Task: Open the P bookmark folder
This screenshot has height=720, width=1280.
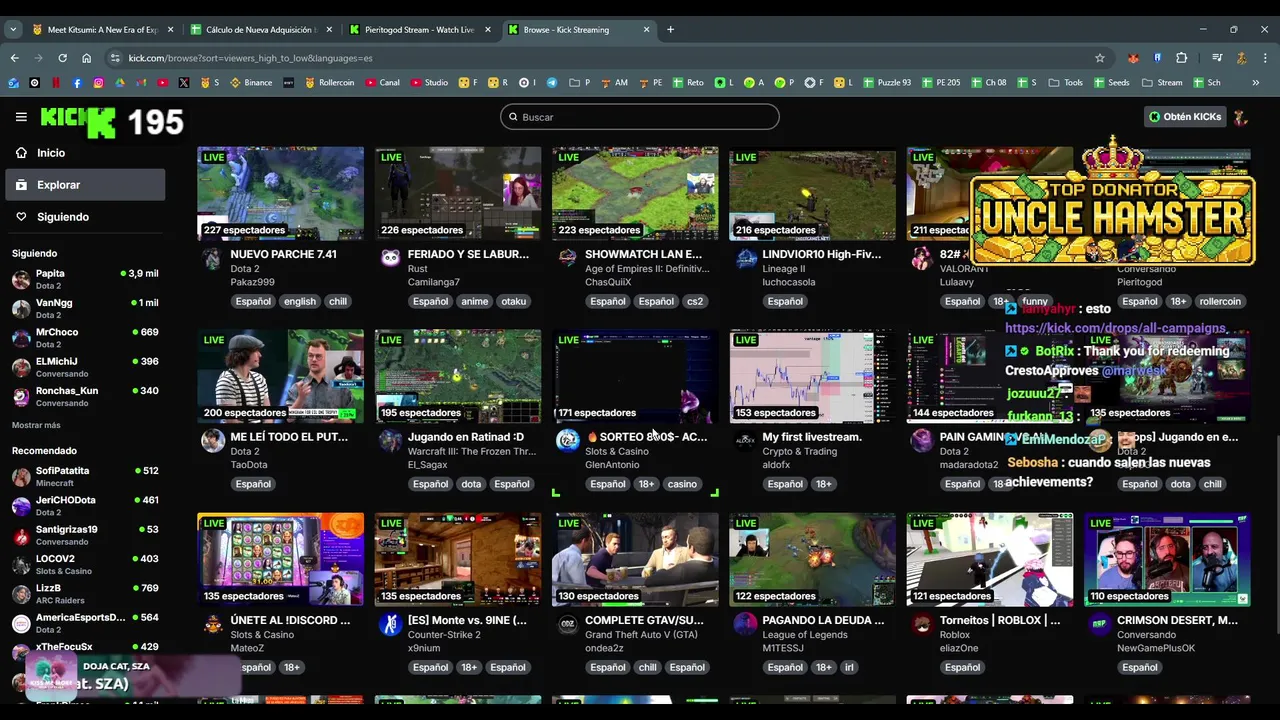Action: (580, 83)
